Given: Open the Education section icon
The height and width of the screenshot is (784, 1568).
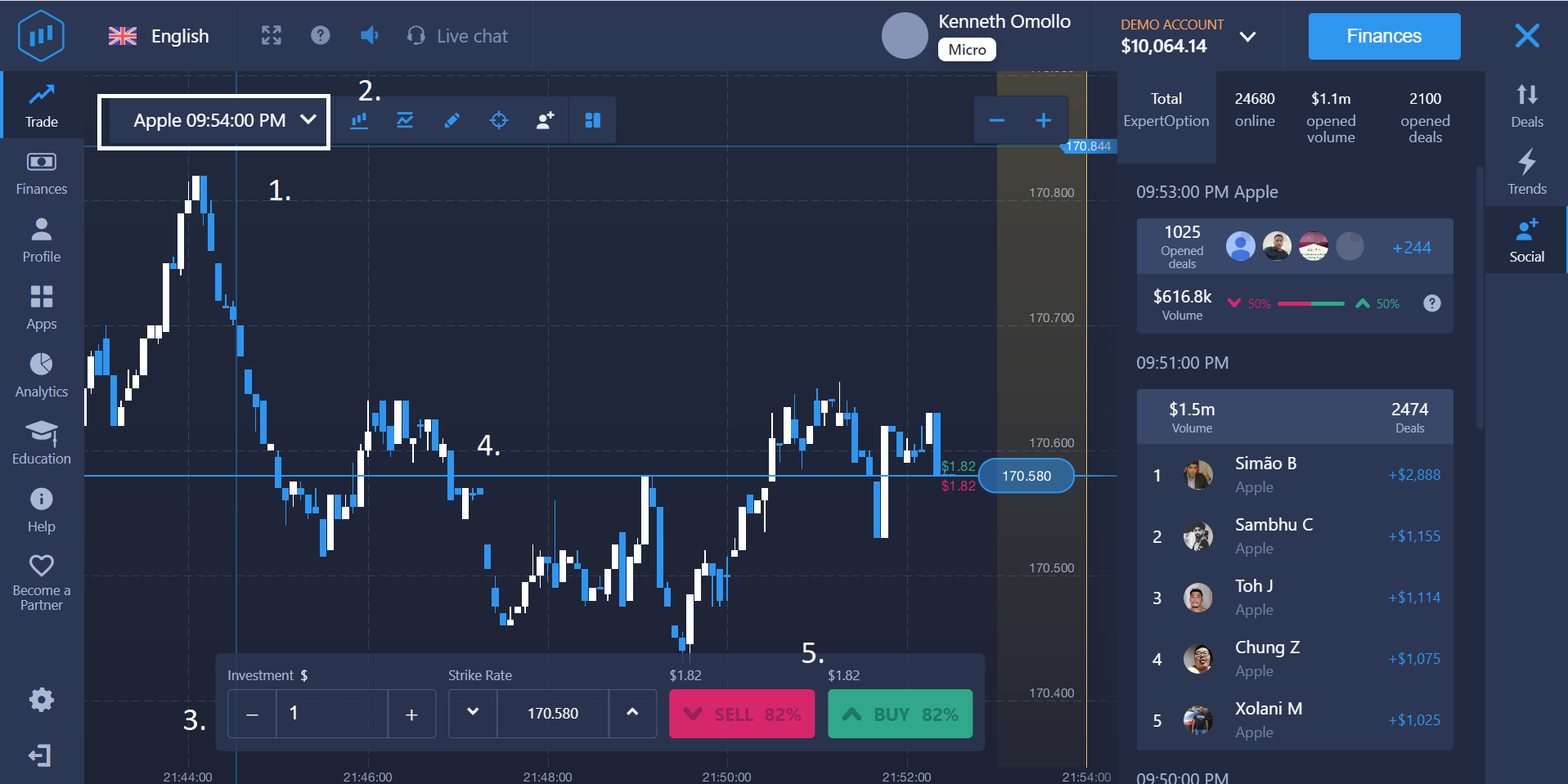Looking at the screenshot, I should pos(40,441).
